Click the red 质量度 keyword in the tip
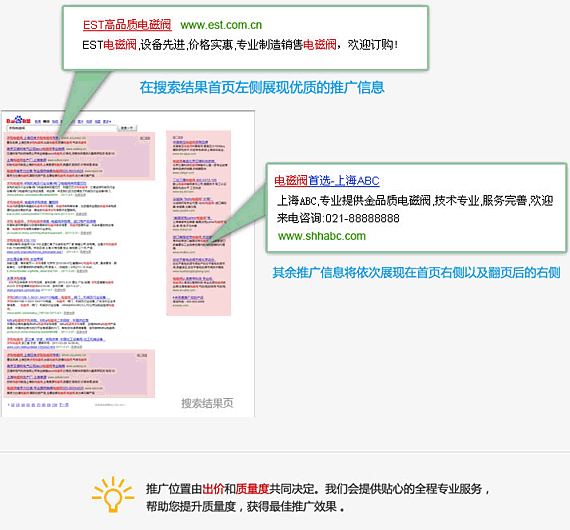This screenshot has width=570, height=530. click(252, 489)
